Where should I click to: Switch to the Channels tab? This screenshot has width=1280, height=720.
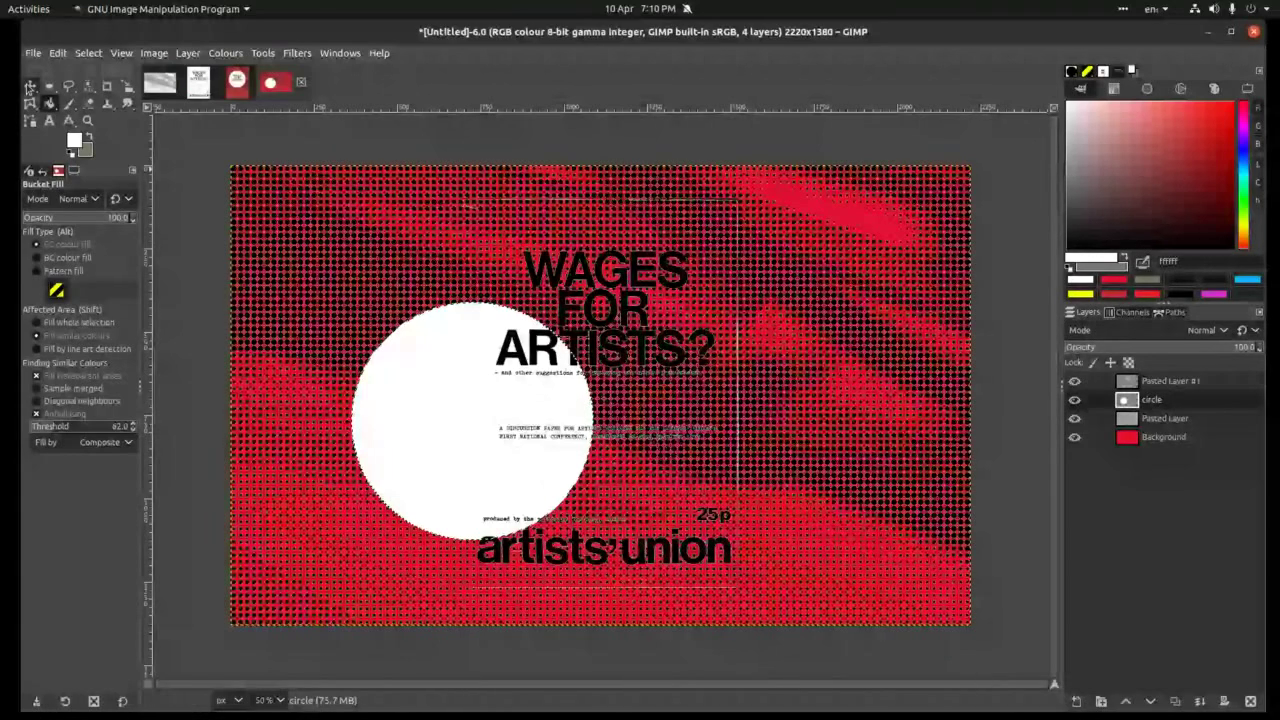1127,312
